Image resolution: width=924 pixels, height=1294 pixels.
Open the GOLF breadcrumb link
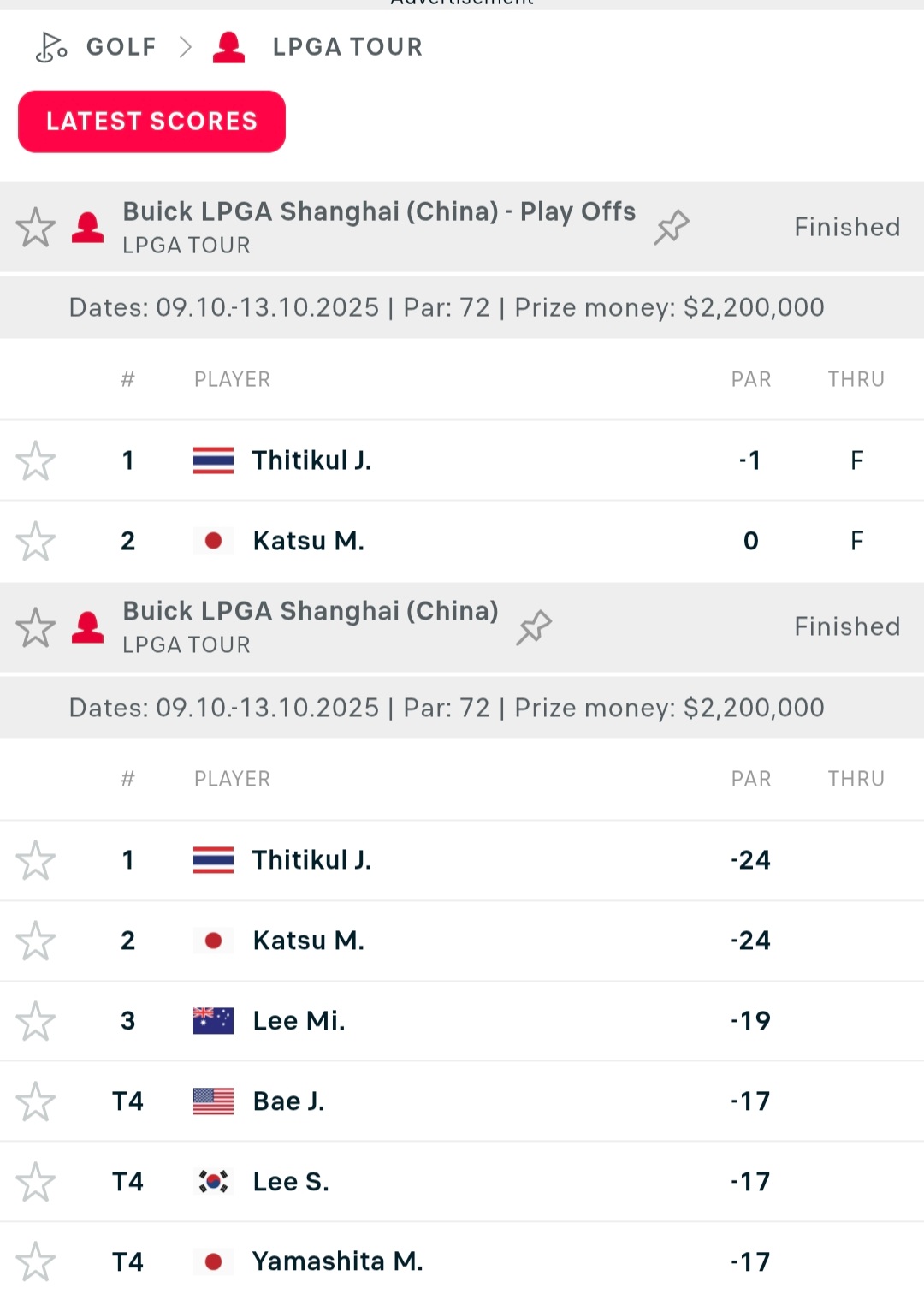point(121,47)
